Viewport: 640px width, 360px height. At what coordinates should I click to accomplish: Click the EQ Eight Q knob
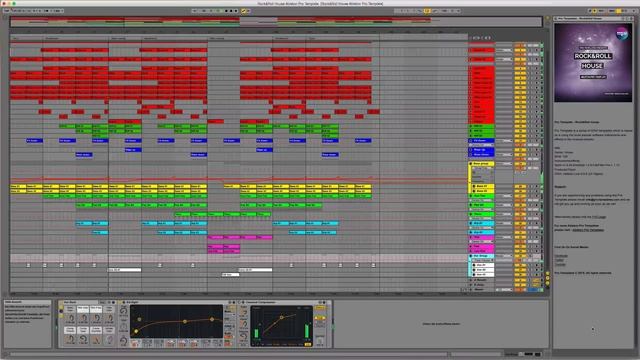coord(123,340)
